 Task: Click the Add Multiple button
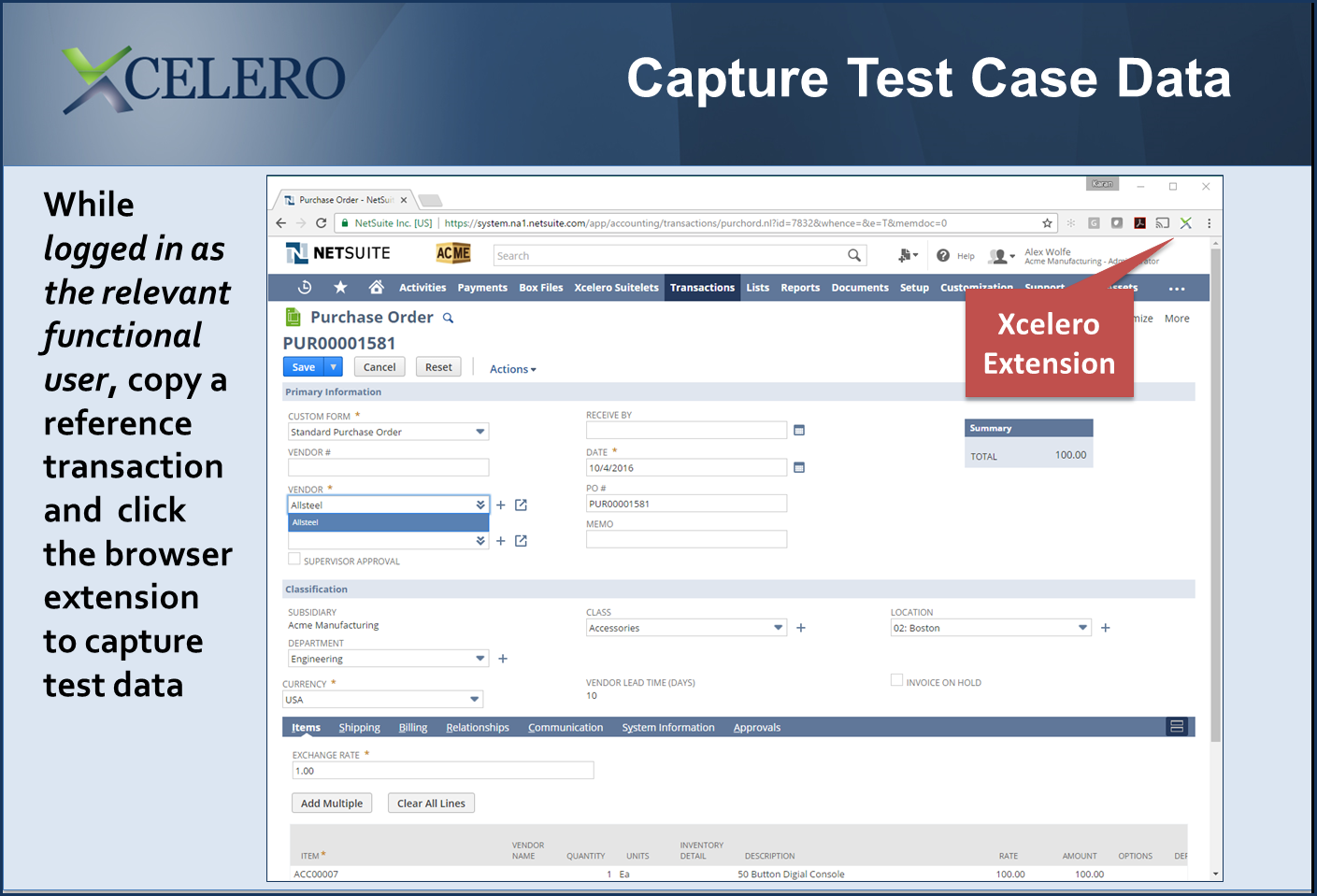[x=332, y=804]
